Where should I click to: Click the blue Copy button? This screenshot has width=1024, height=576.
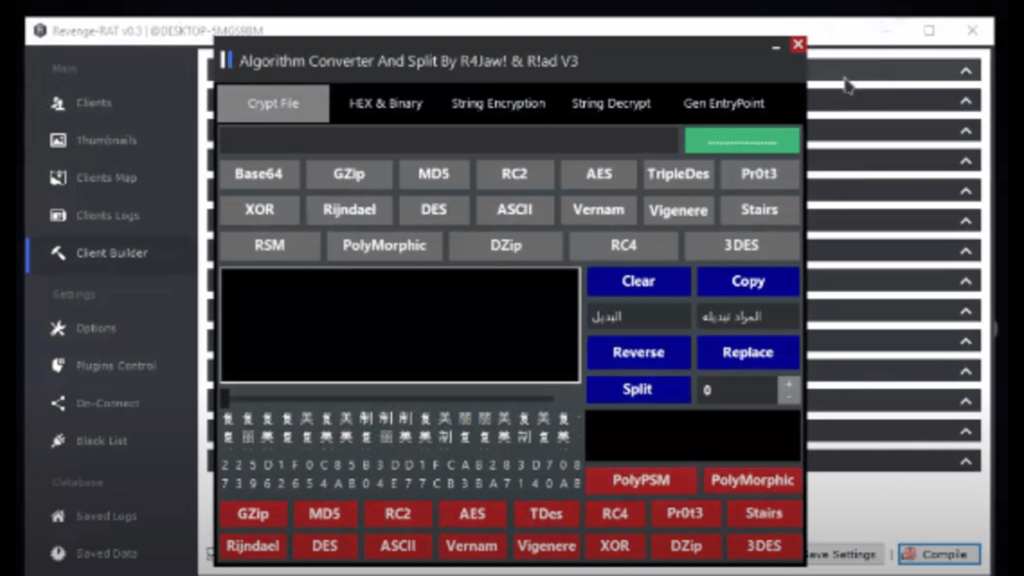(748, 281)
